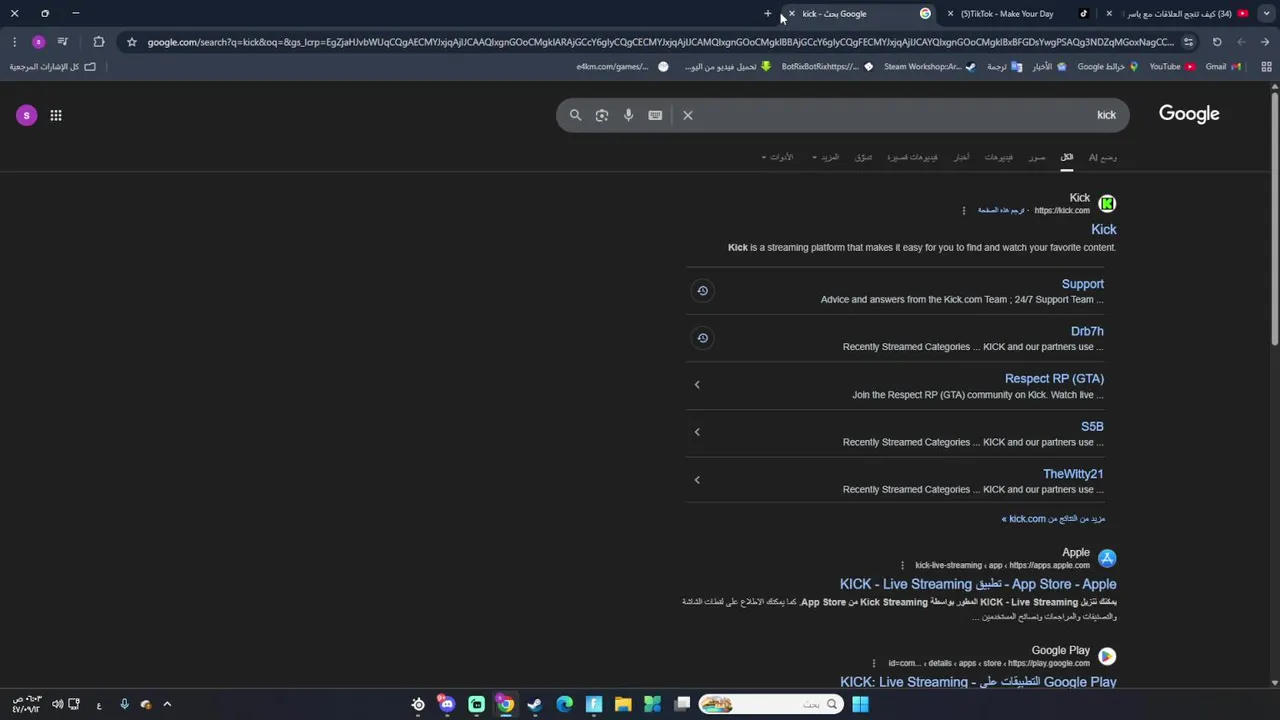
Task: Open the S5B sitelink
Action: click(1092, 426)
